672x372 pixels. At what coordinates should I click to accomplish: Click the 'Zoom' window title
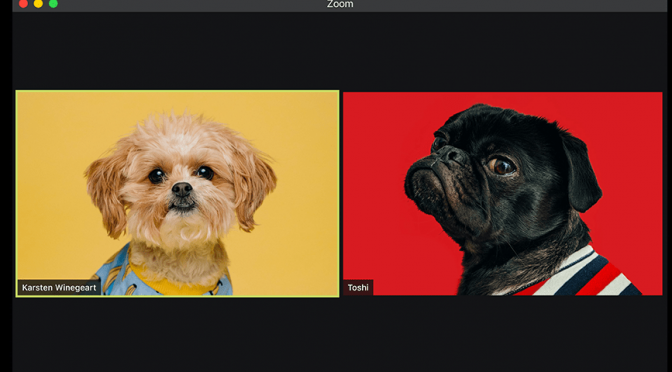tap(340, 4)
